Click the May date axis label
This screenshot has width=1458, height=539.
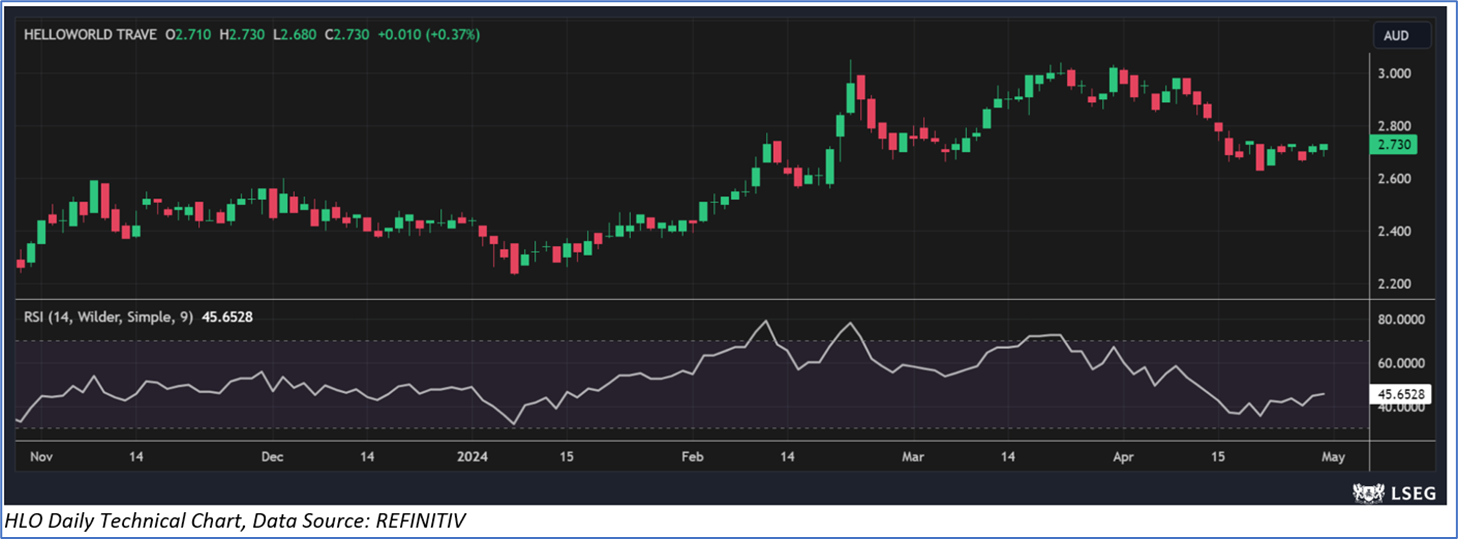(1334, 456)
